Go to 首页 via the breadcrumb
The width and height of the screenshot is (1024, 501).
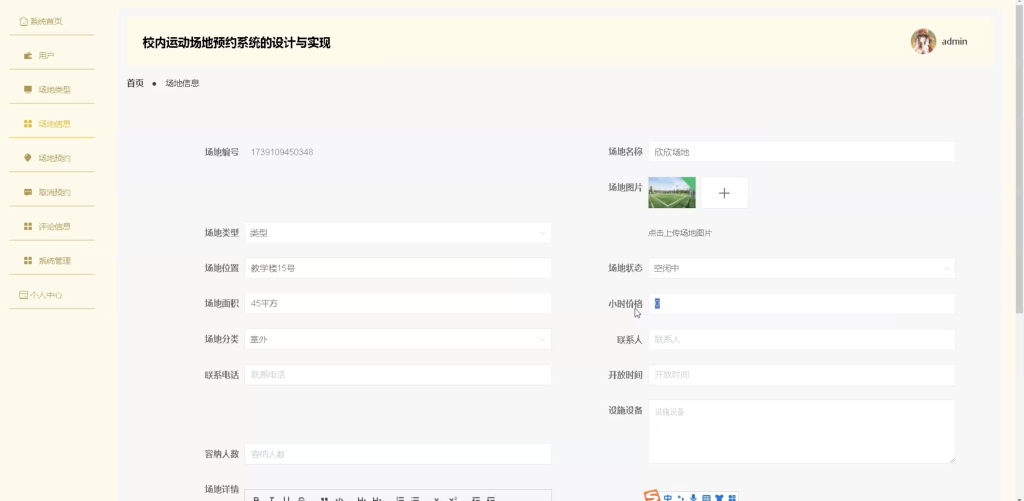pos(135,83)
